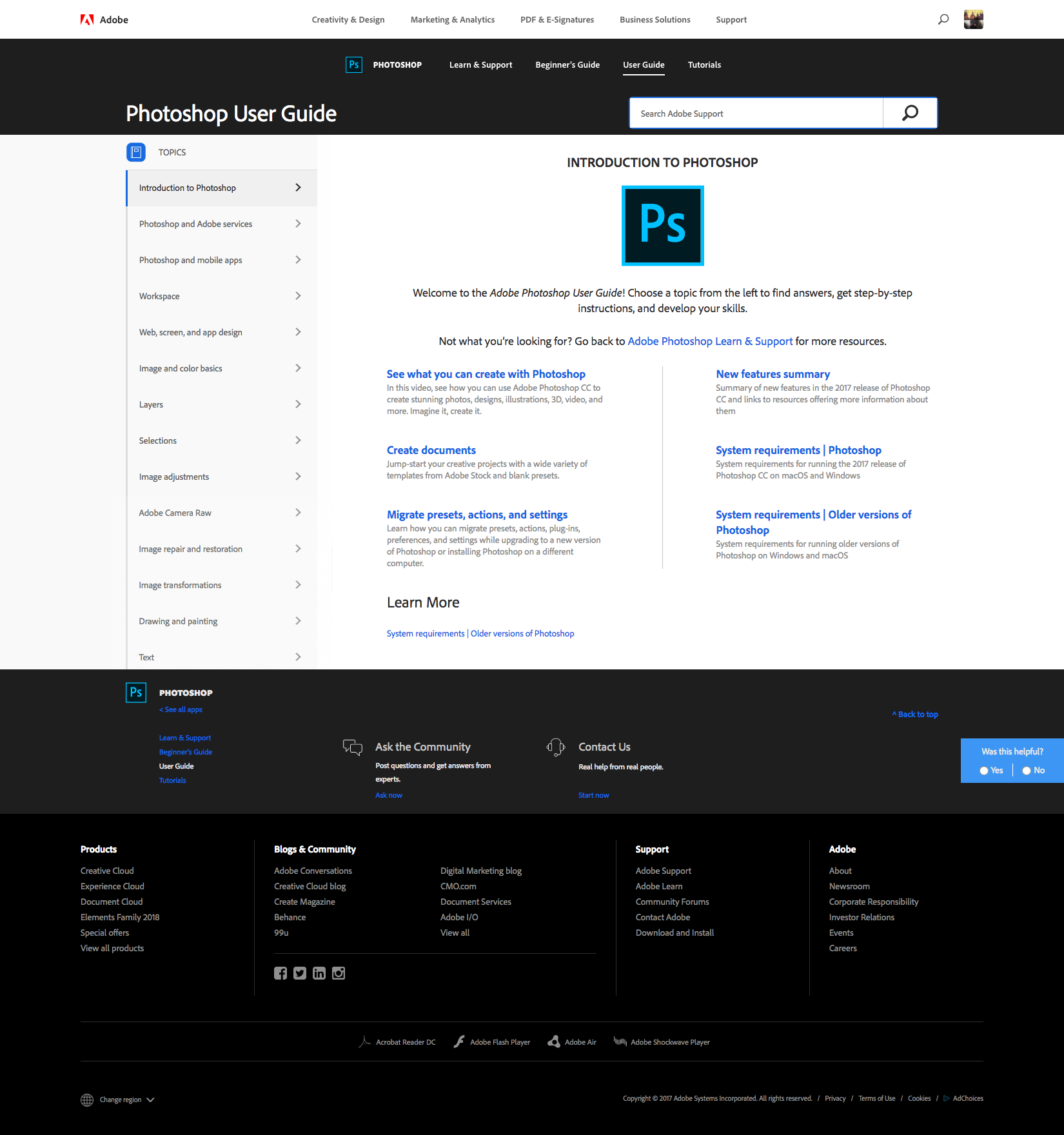Expand Image and color basics chevron
1064x1135 pixels.
298,368
